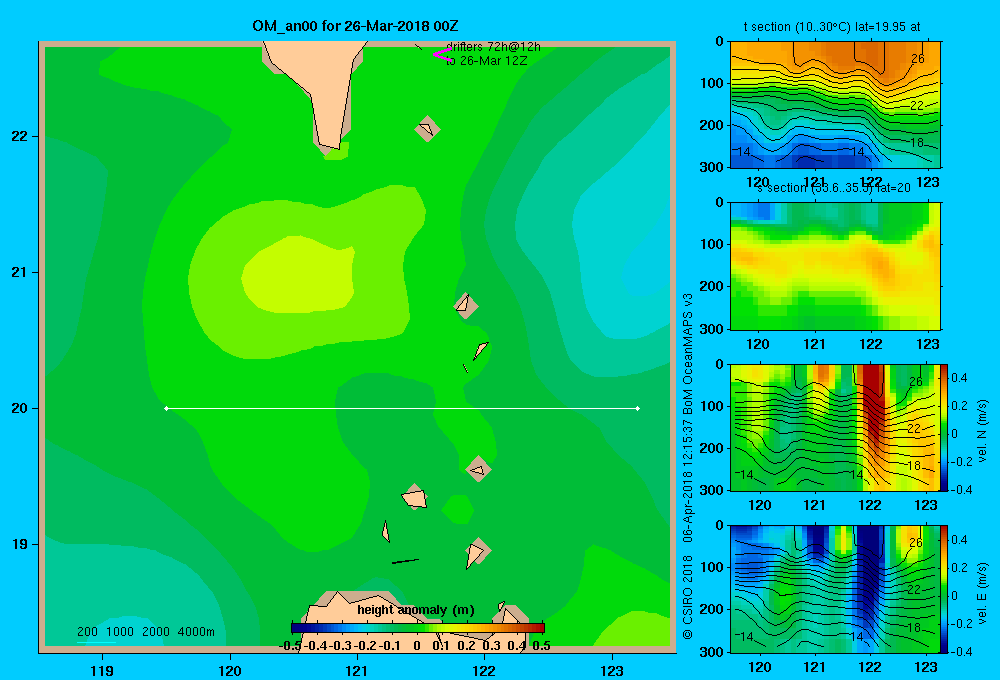Click the 'to 26-Mar 12Z' label
Viewport: 1000px width, 680px height.
click(x=487, y=61)
